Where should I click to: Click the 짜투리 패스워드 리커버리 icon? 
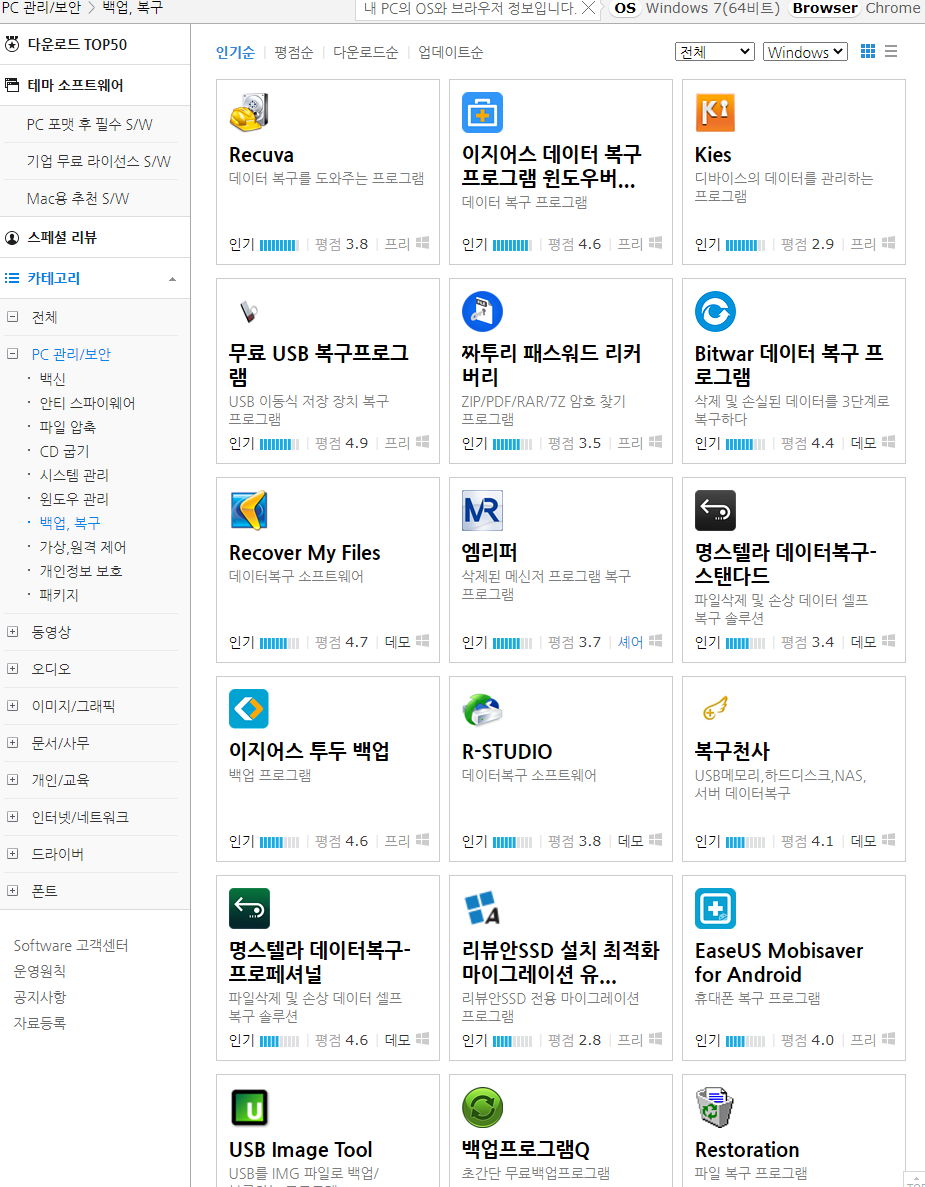(482, 311)
